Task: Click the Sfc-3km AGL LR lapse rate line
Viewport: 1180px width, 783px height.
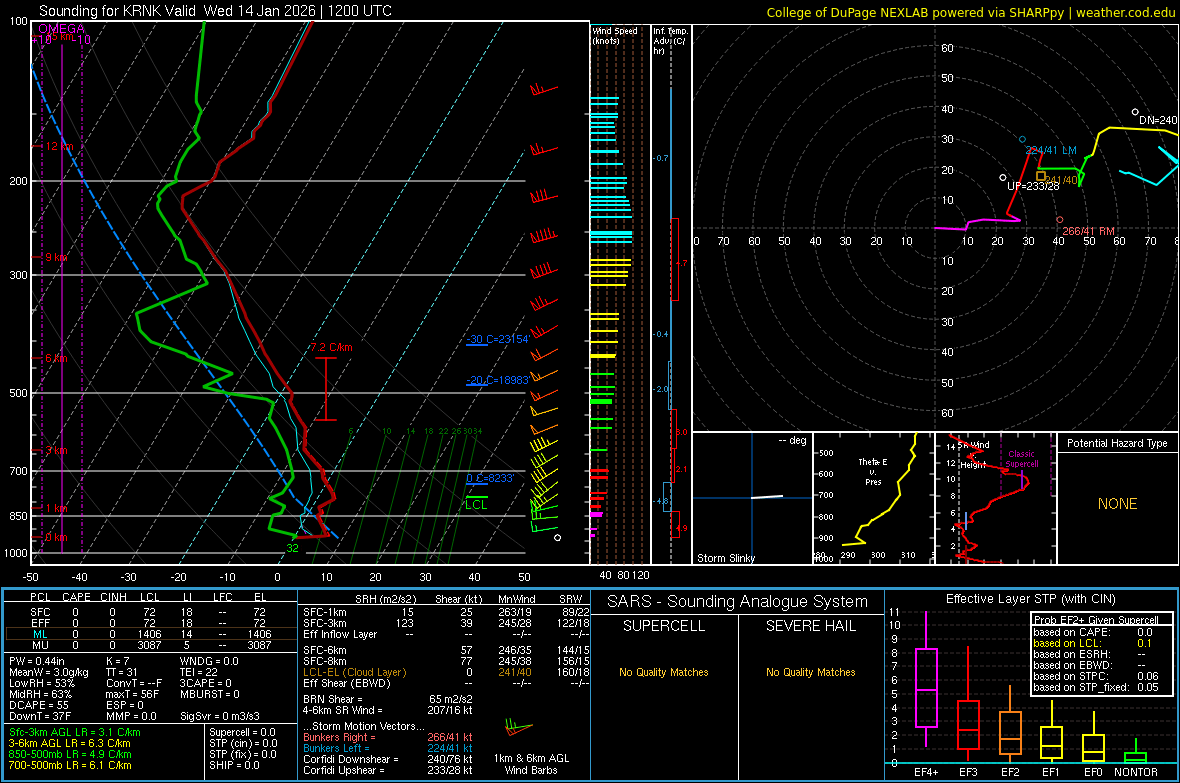Action: point(75,732)
